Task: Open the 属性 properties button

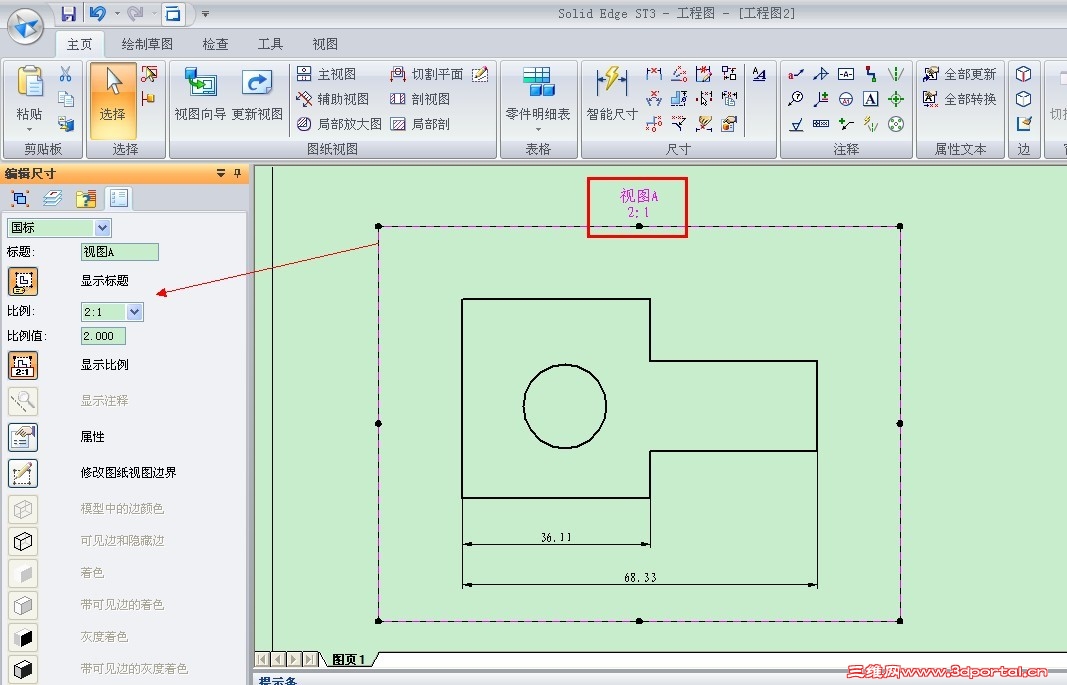Action: [x=23, y=437]
